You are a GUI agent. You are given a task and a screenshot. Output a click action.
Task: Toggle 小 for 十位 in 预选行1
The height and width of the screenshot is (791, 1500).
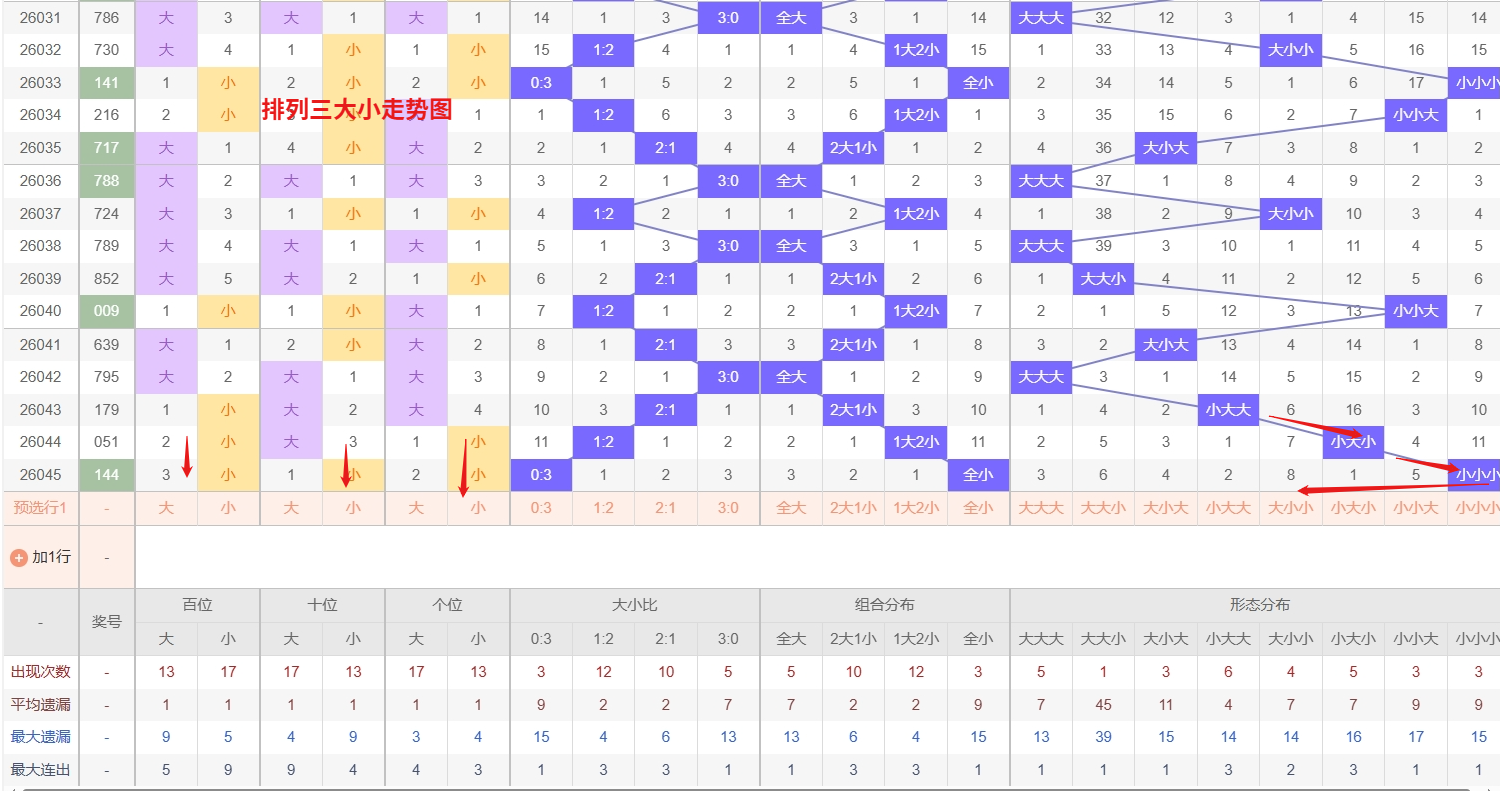click(x=353, y=508)
